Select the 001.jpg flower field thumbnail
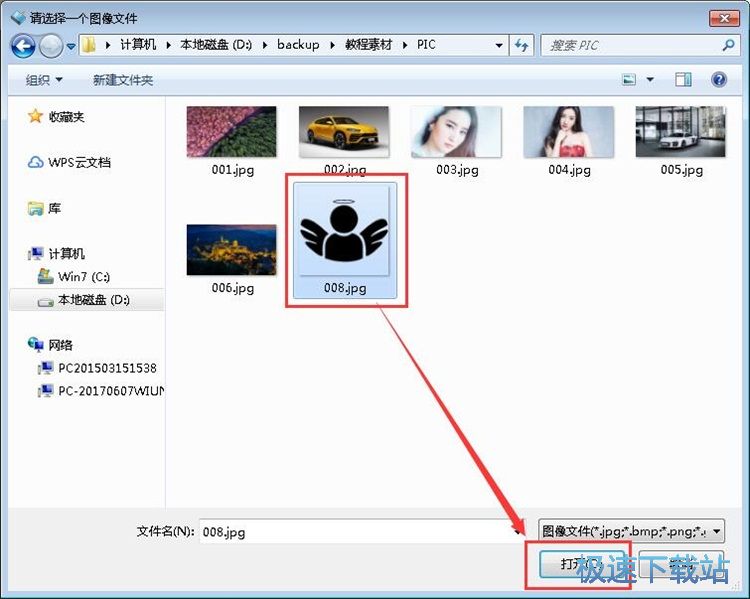 (232, 132)
